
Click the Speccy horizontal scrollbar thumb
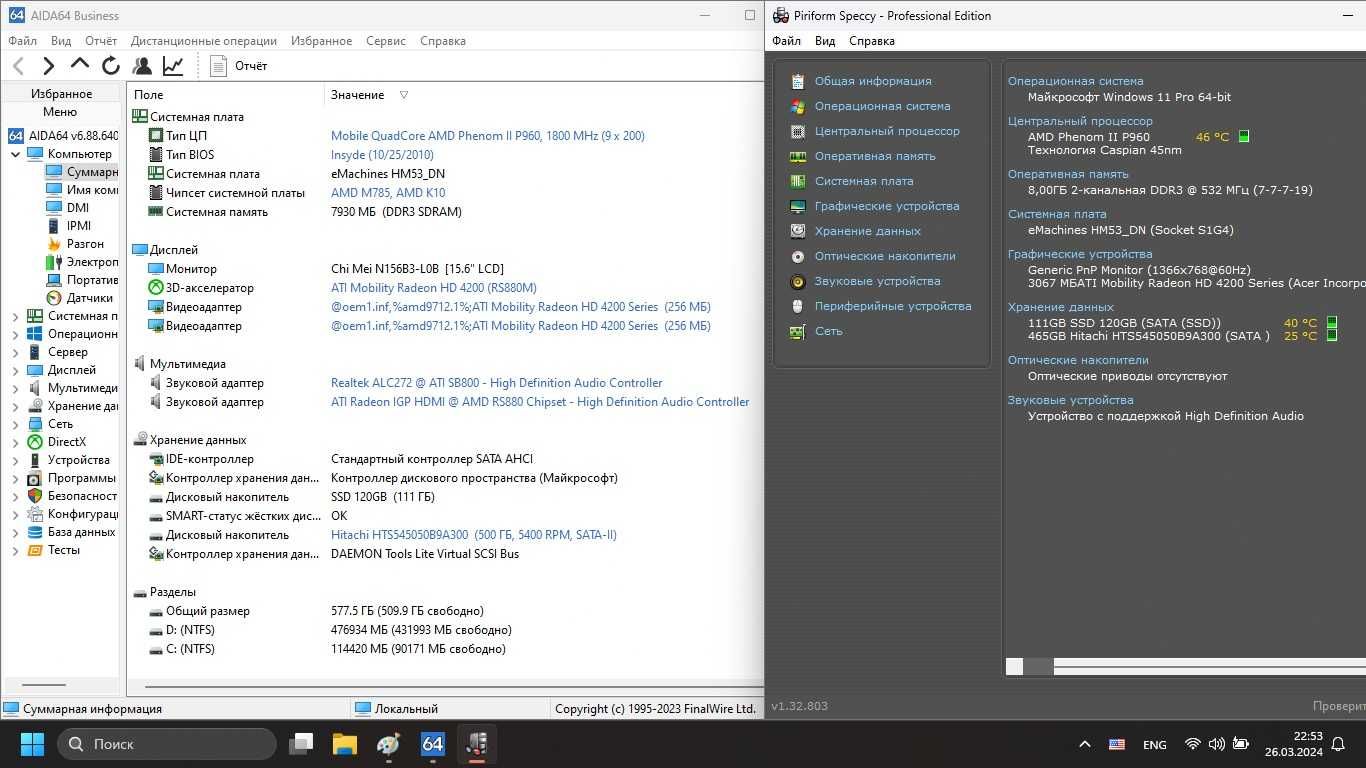point(1038,667)
